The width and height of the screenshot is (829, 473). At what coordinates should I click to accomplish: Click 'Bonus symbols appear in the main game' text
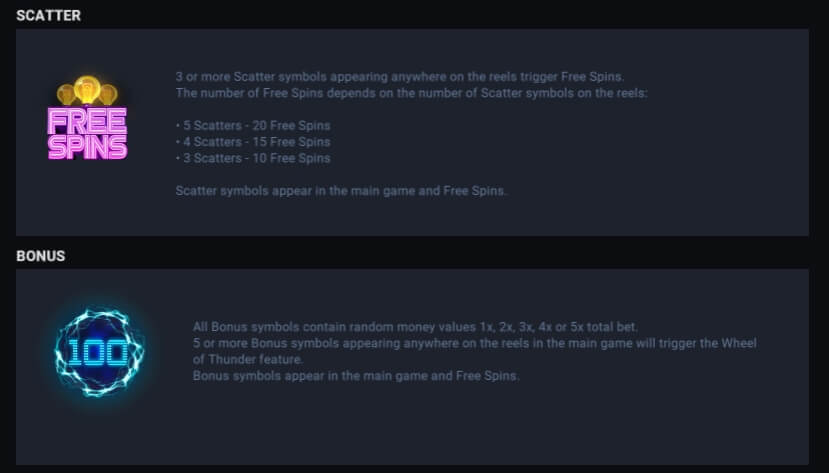point(355,375)
